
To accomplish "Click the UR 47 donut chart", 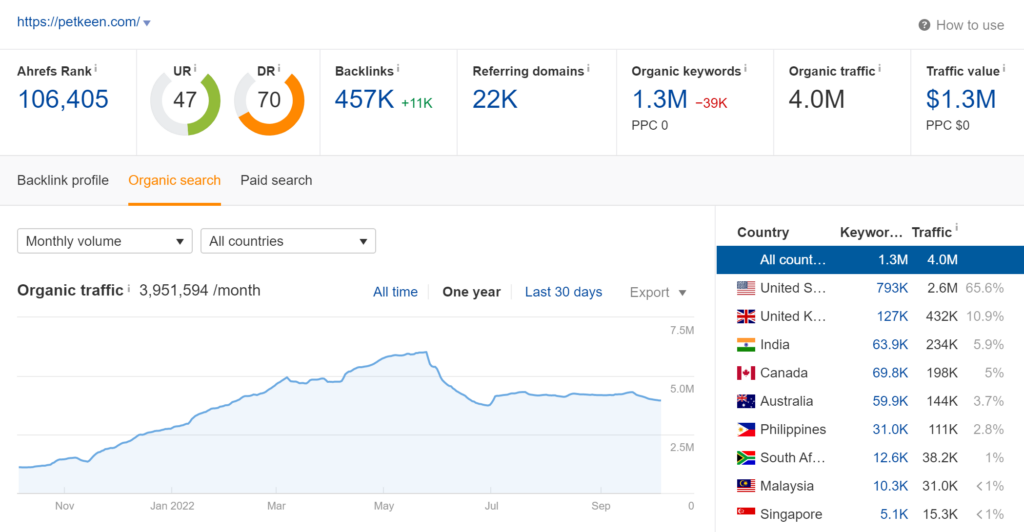I will pyautogui.click(x=185, y=101).
